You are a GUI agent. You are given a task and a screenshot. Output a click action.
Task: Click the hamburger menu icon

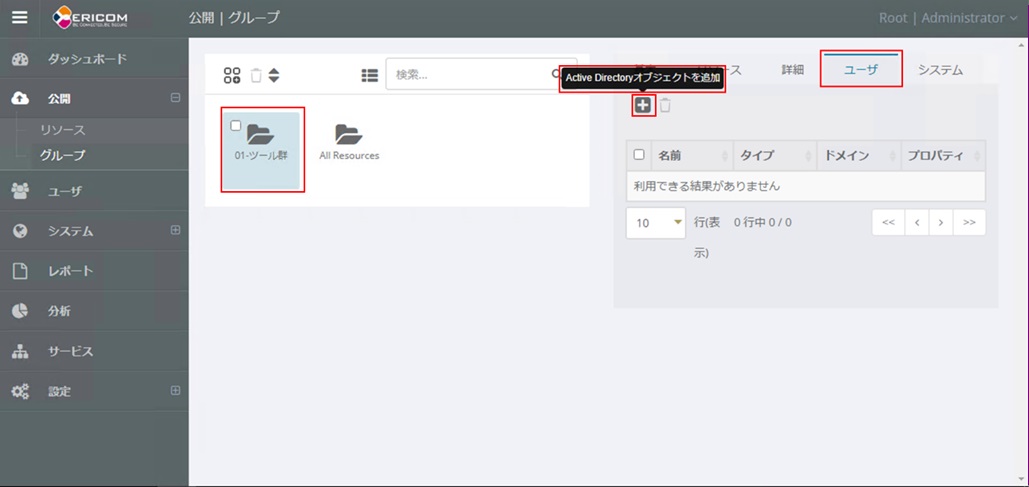20,18
